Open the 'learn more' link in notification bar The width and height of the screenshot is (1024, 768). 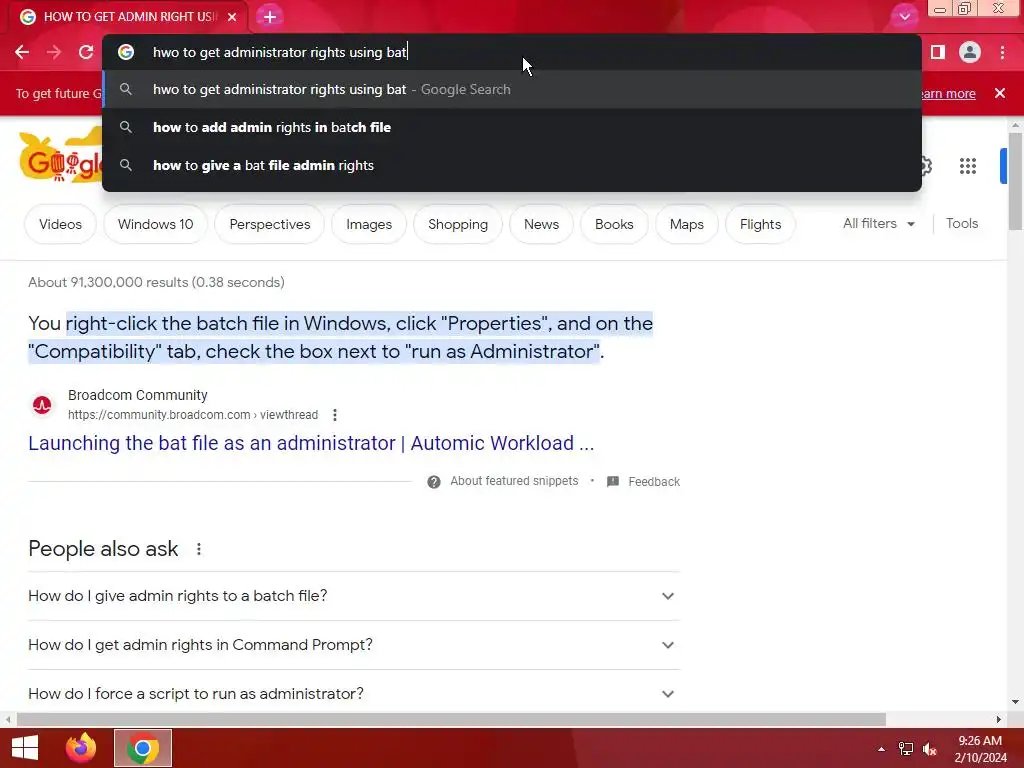point(947,93)
